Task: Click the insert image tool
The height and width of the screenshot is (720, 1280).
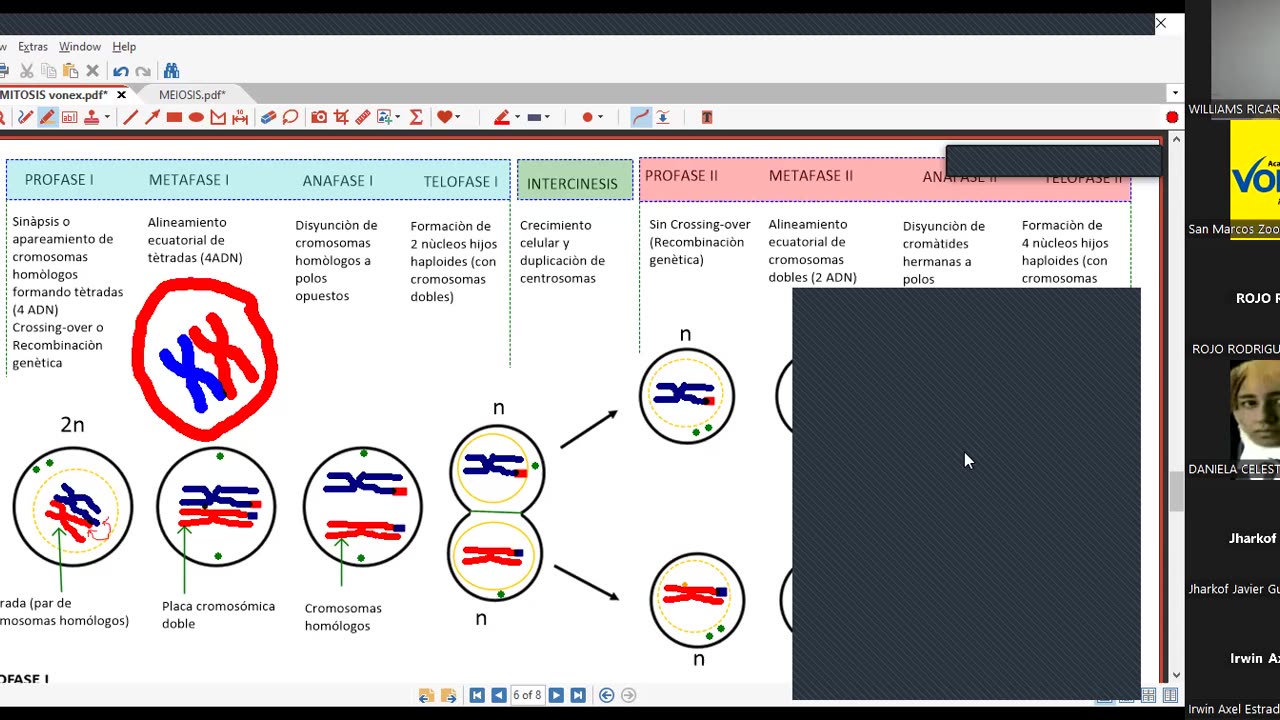Action: 385,117
